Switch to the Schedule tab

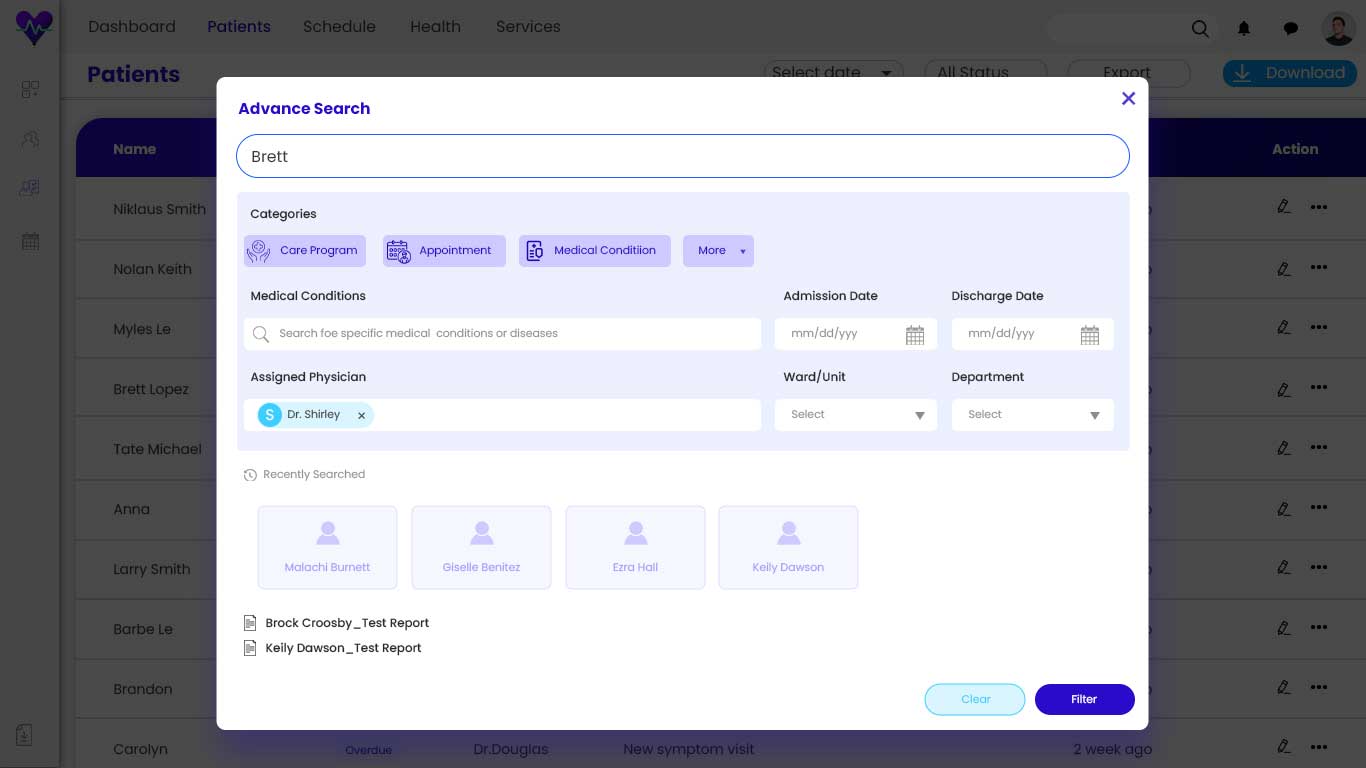(339, 27)
